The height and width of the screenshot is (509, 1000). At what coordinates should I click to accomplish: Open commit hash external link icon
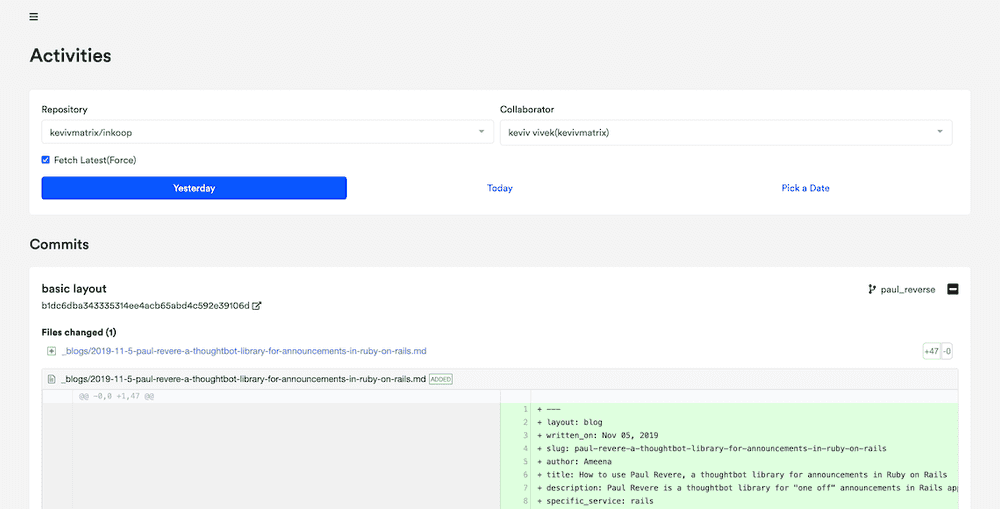[x=257, y=306]
